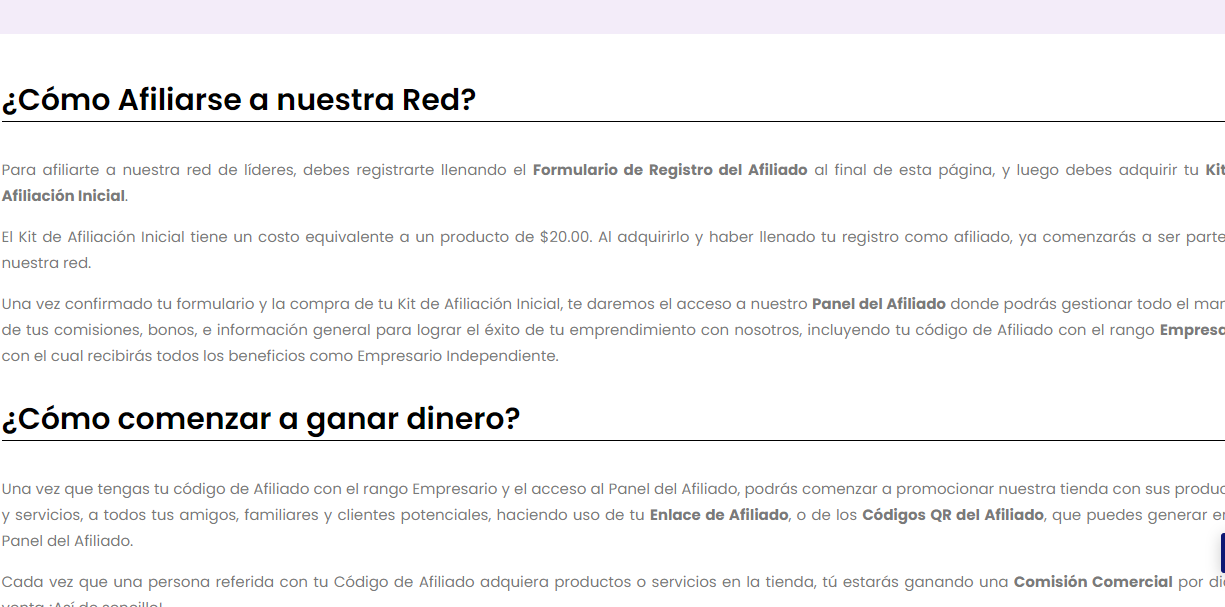1225x607 pixels.
Task: Click the '¿Cómo Afiliarse a nuestra Red?' heading
Action: [238, 100]
